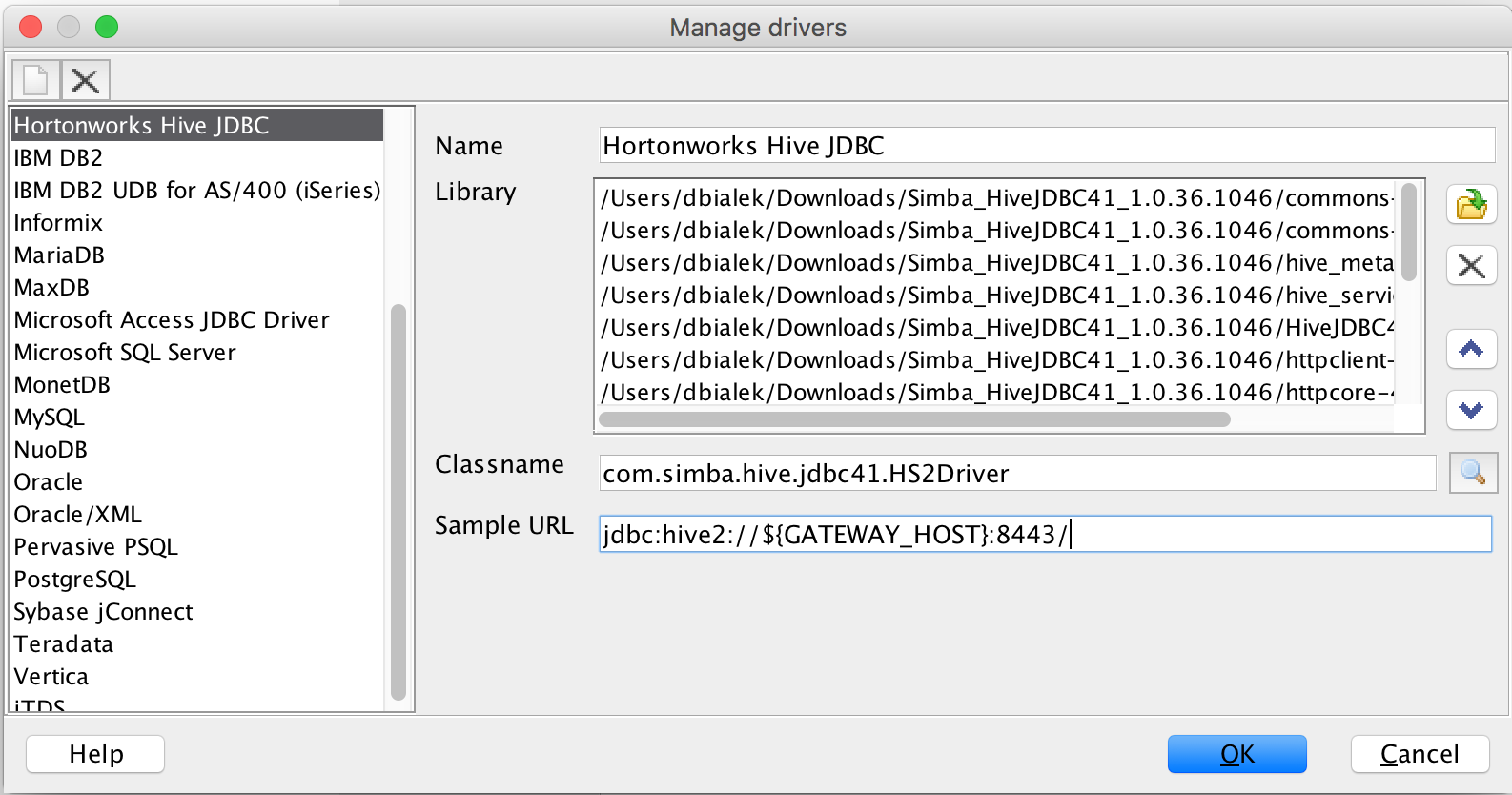The width and height of the screenshot is (1512, 795).
Task: Click the driver list vertical scrollbar
Action: (398, 502)
